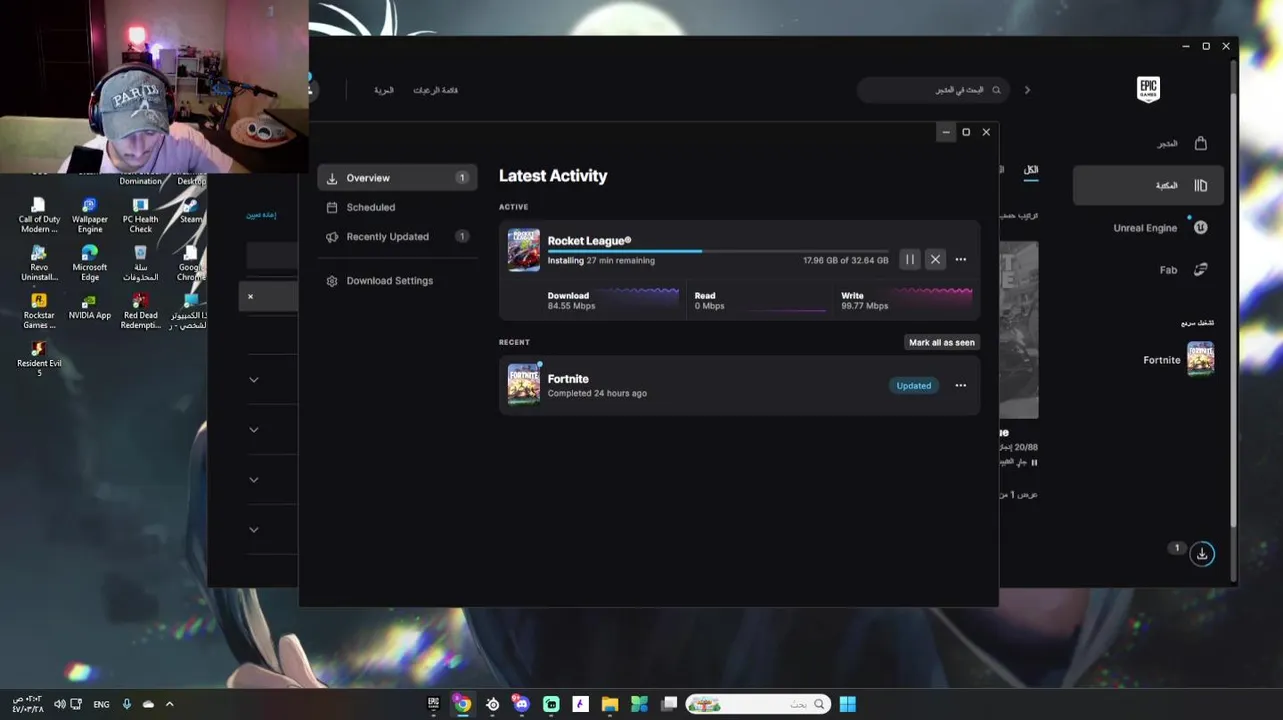1283x720 pixels.
Task: Open the Recycle Bin desktop icon
Action: [x=140, y=263]
